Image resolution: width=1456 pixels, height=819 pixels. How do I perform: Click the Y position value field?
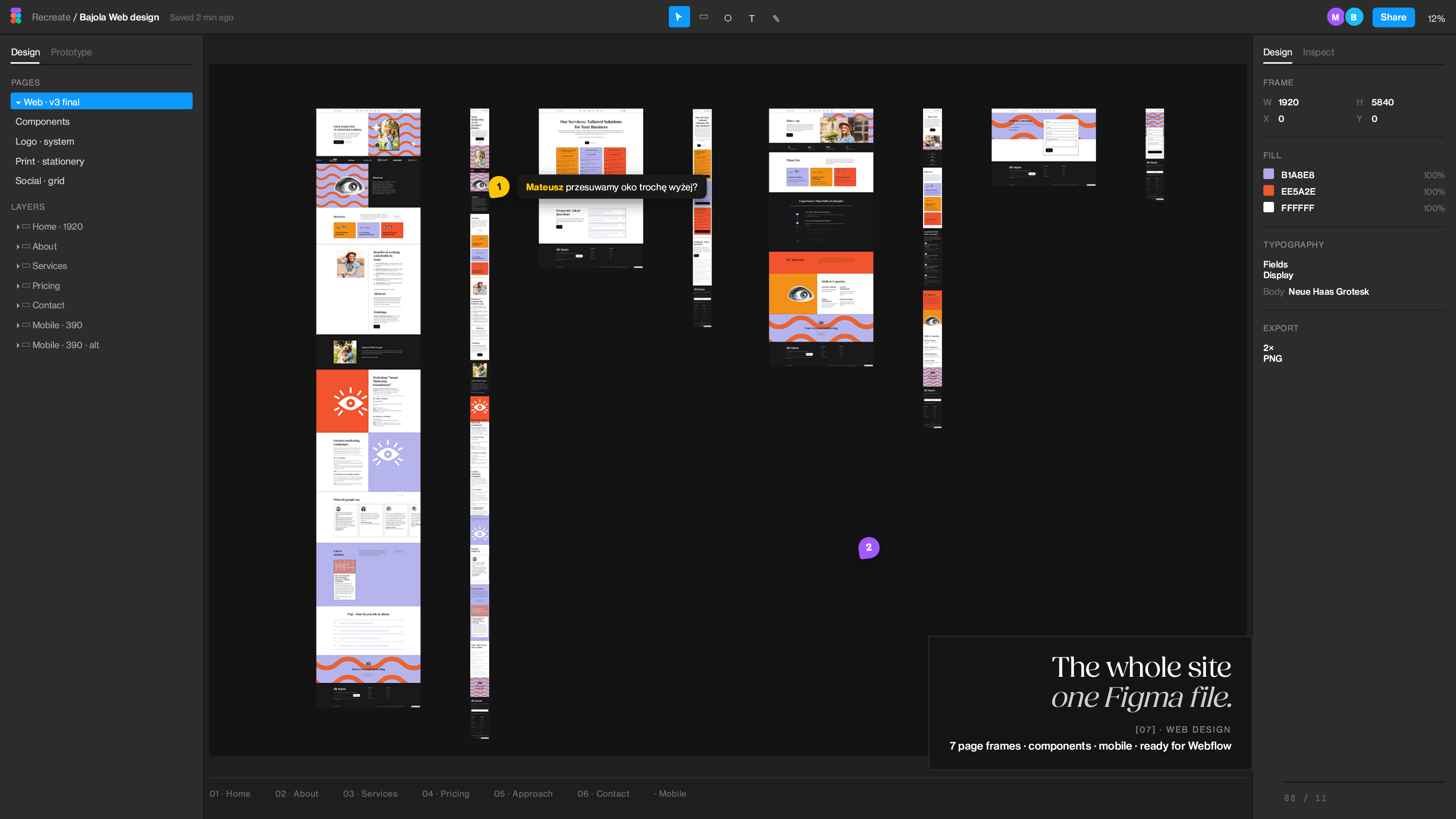coord(1374,118)
